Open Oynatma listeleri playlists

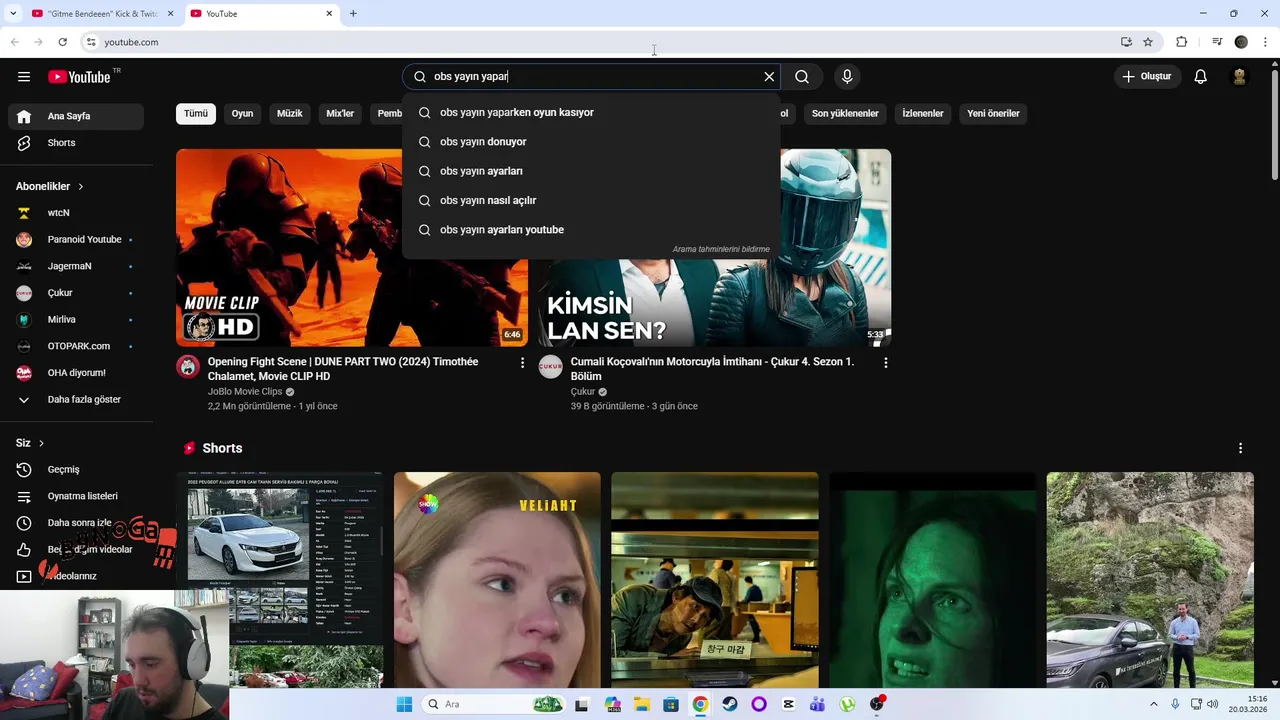(76, 496)
